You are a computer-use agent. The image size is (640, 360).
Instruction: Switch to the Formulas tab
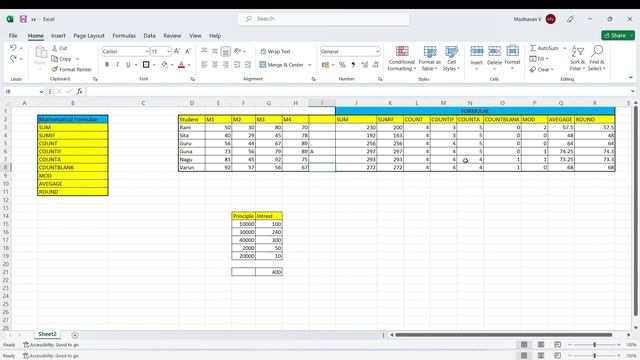tap(124, 36)
